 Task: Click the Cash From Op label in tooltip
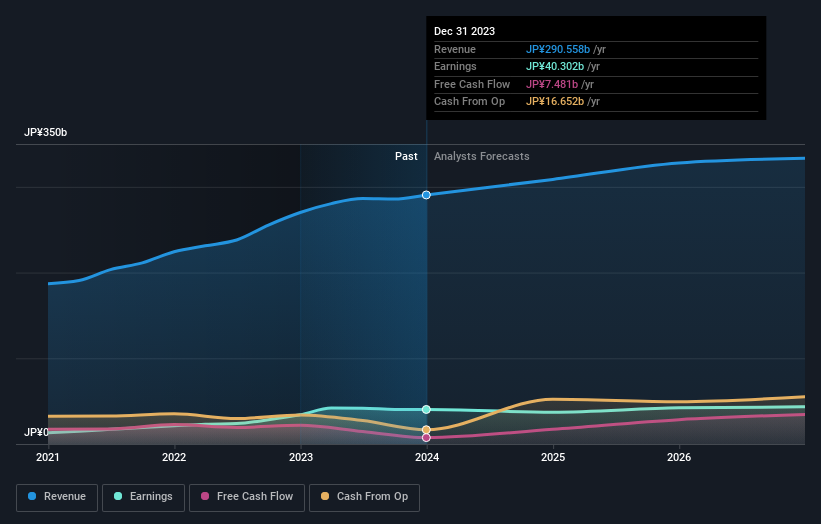click(x=470, y=102)
